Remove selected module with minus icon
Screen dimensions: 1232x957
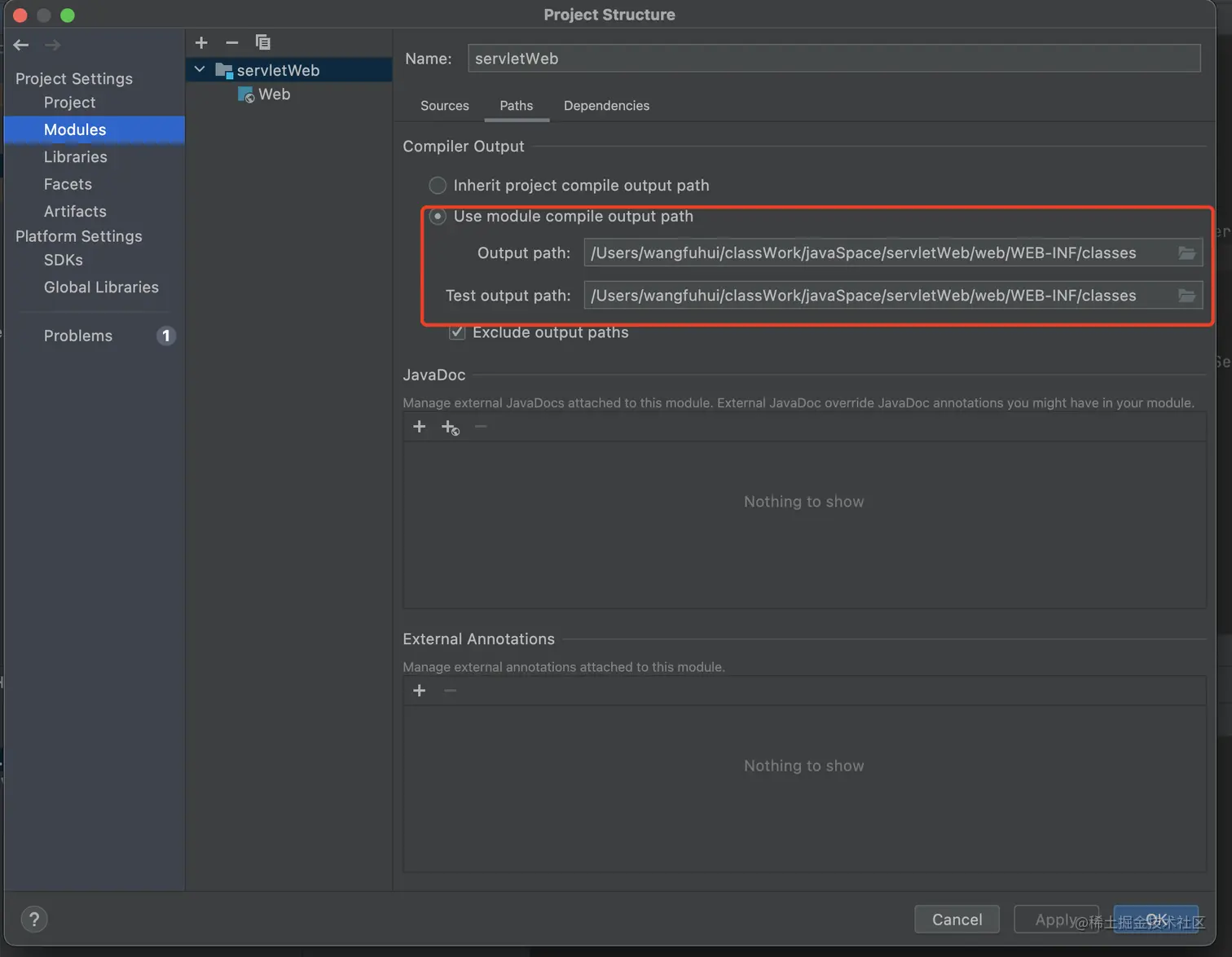232,42
